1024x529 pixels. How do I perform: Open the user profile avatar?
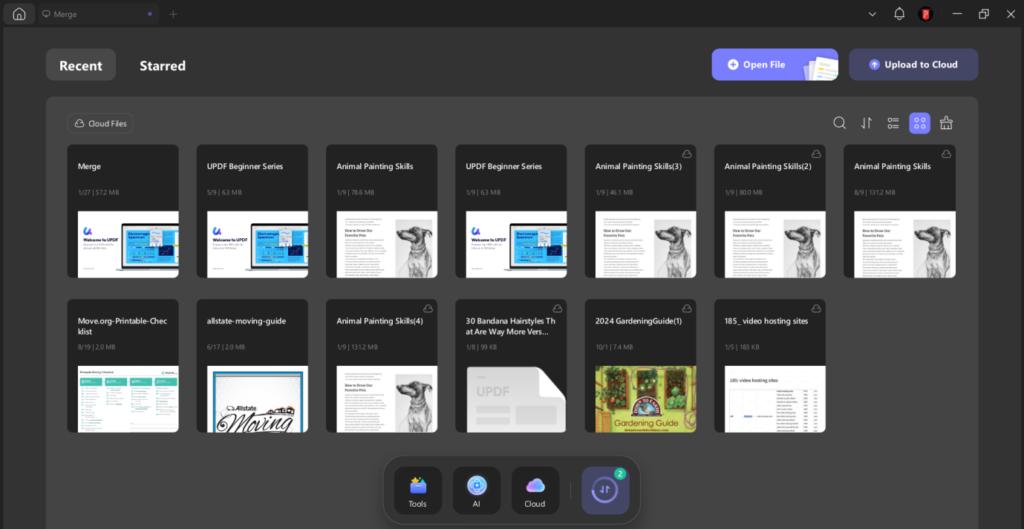pos(925,14)
